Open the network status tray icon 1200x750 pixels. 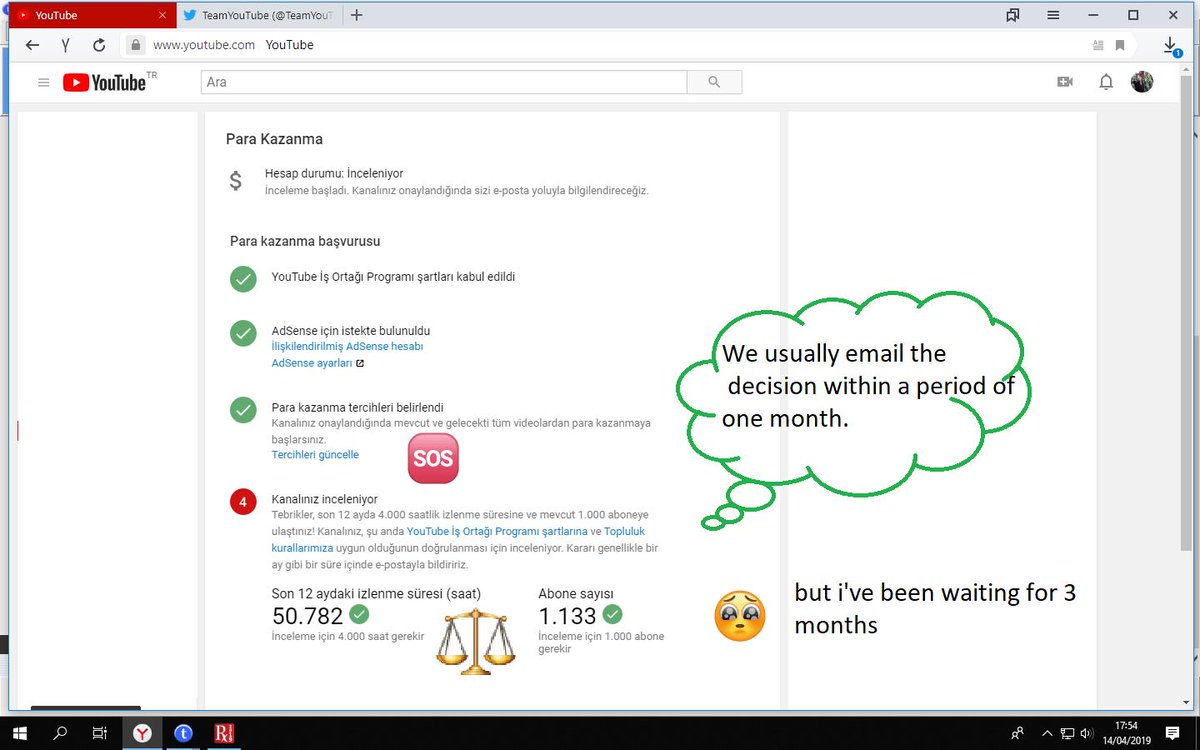[1068, 733]
